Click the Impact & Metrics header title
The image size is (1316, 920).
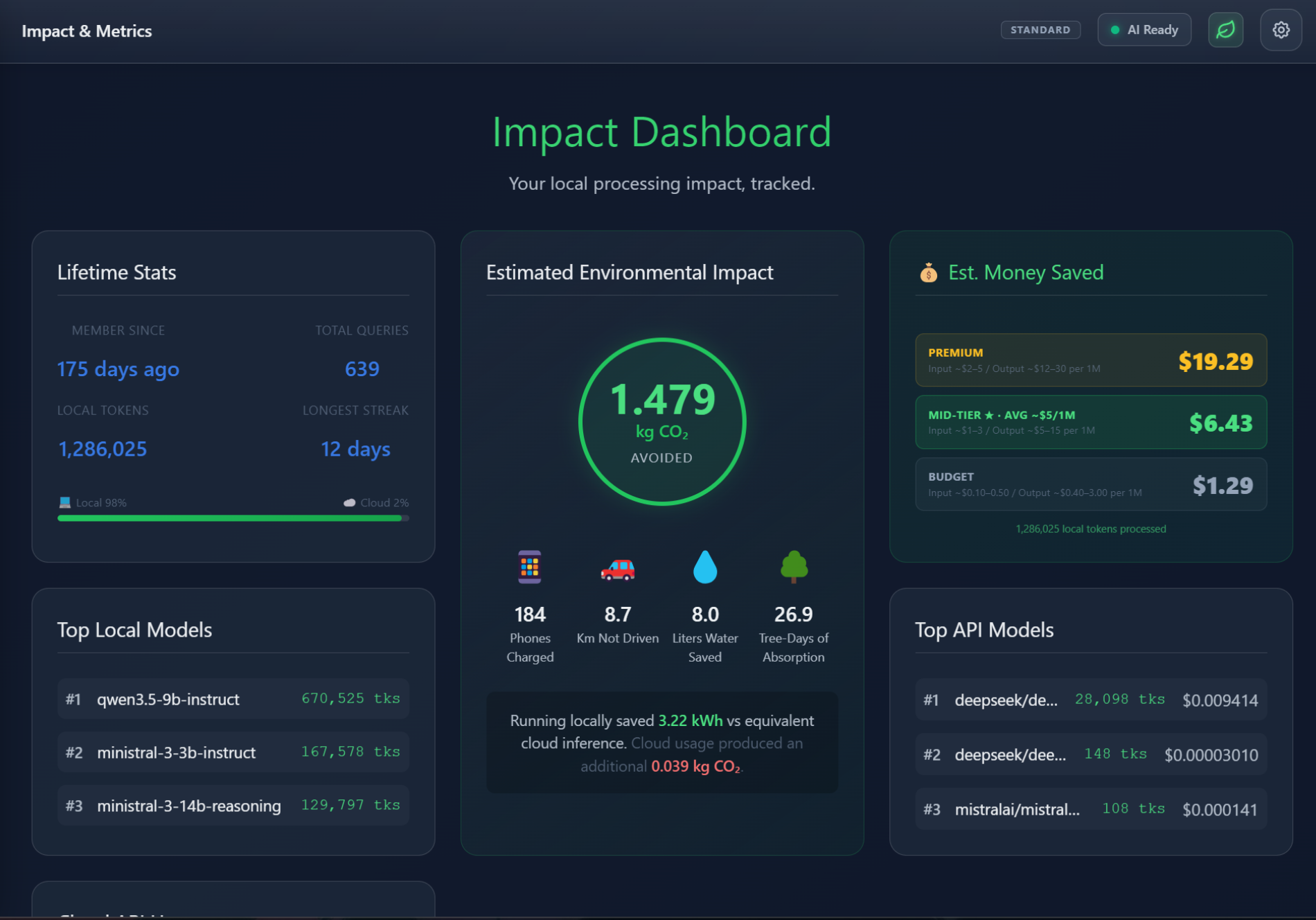coord(87,31)
